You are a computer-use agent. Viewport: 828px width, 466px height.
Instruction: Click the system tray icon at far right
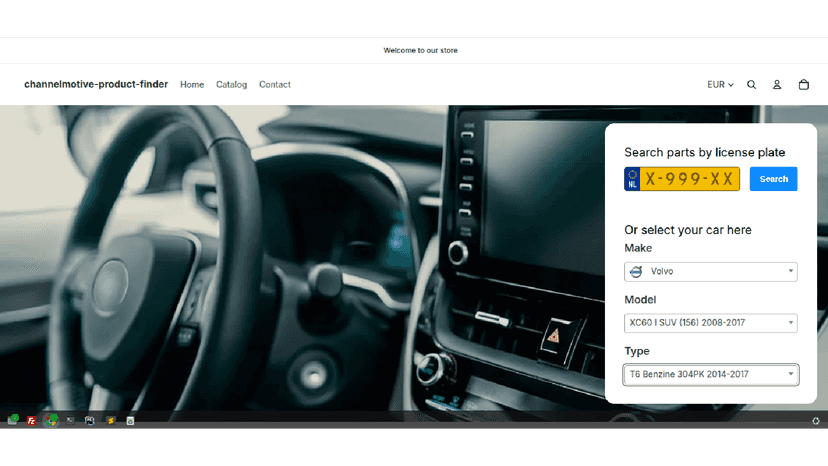pos(815,421)
